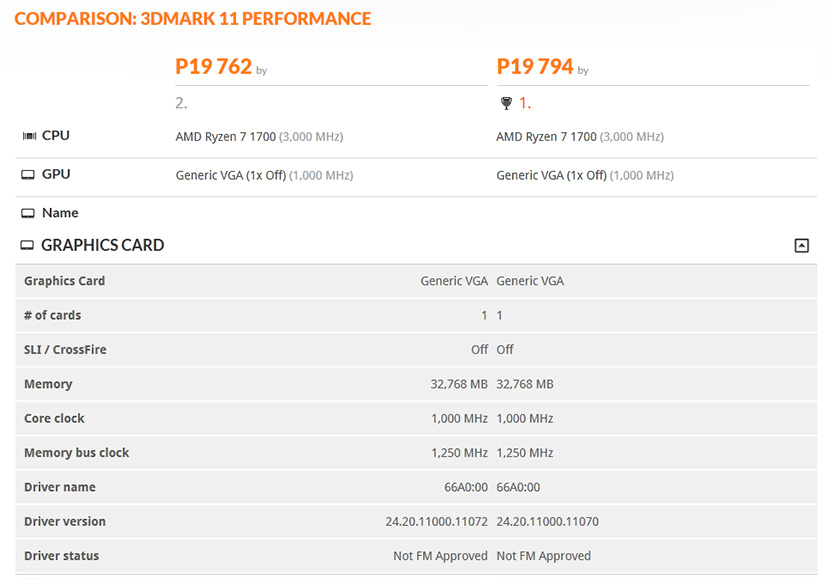
Task: Click the rank "1." label
Action: (x=525, y=103)
